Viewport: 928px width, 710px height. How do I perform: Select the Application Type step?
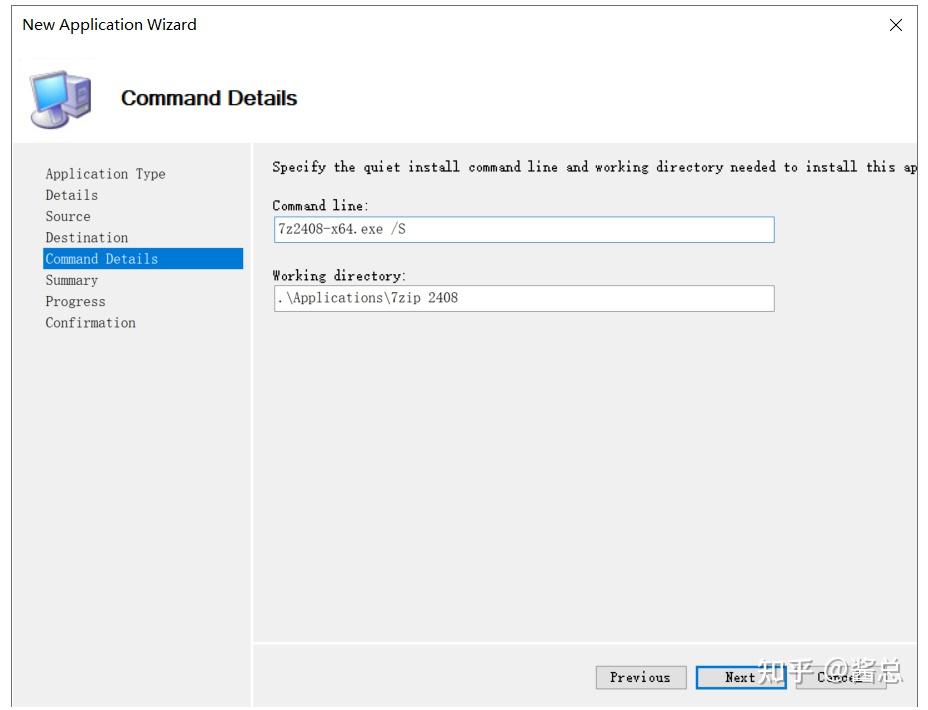[105, 174]
